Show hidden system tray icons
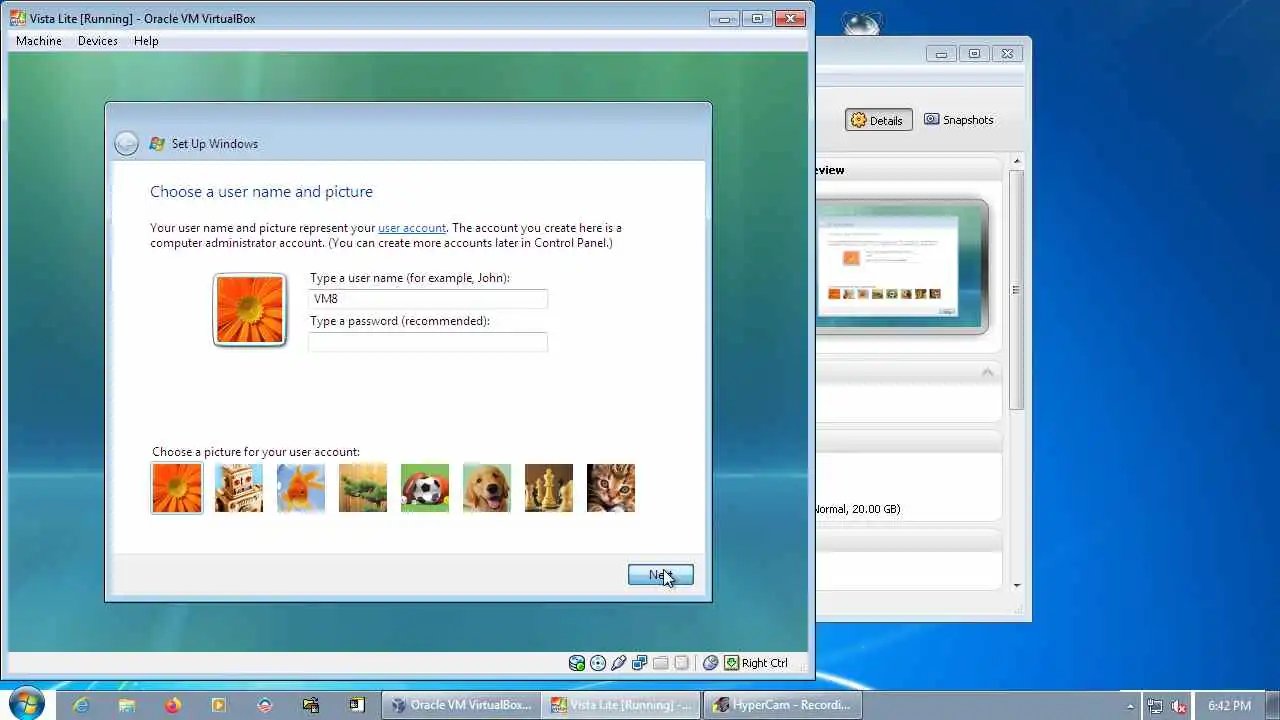The image size is (1280, 720). pyautogui.click(x=1130, y=706)
